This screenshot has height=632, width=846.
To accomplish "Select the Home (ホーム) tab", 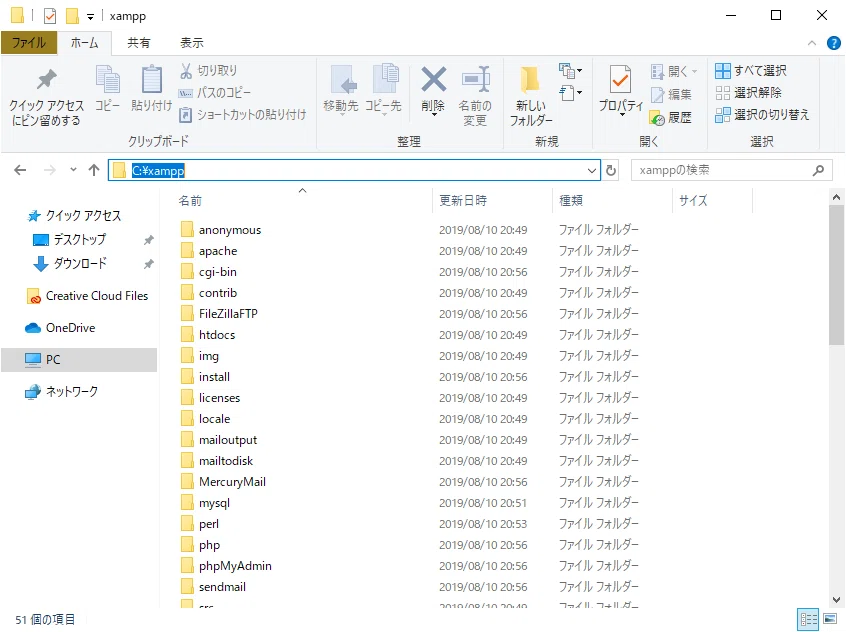I will [x=85, y=43].
